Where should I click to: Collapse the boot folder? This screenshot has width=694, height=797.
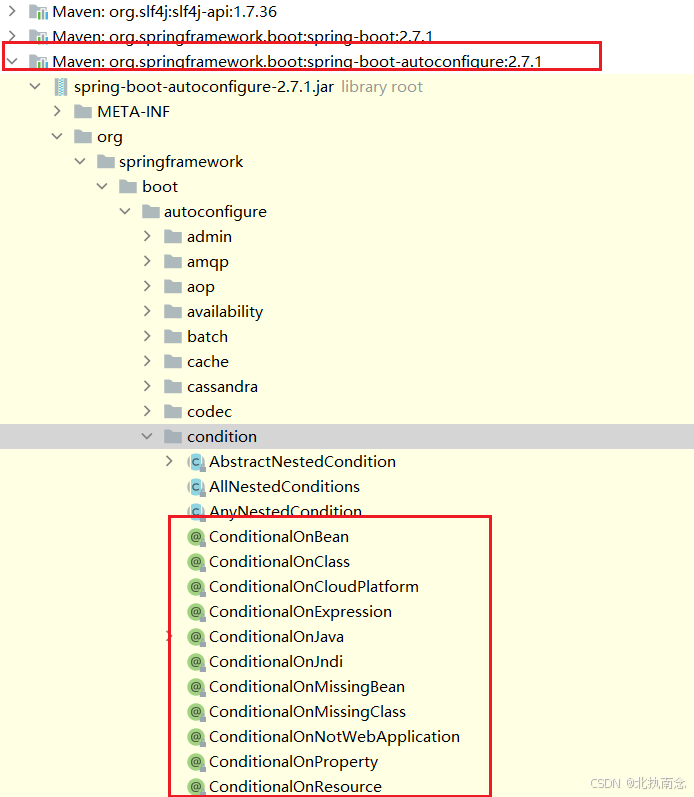(103, 186)
